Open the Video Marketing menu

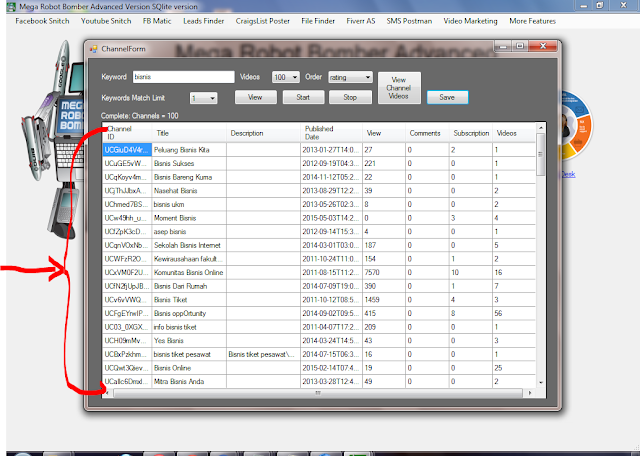point(471,21)
